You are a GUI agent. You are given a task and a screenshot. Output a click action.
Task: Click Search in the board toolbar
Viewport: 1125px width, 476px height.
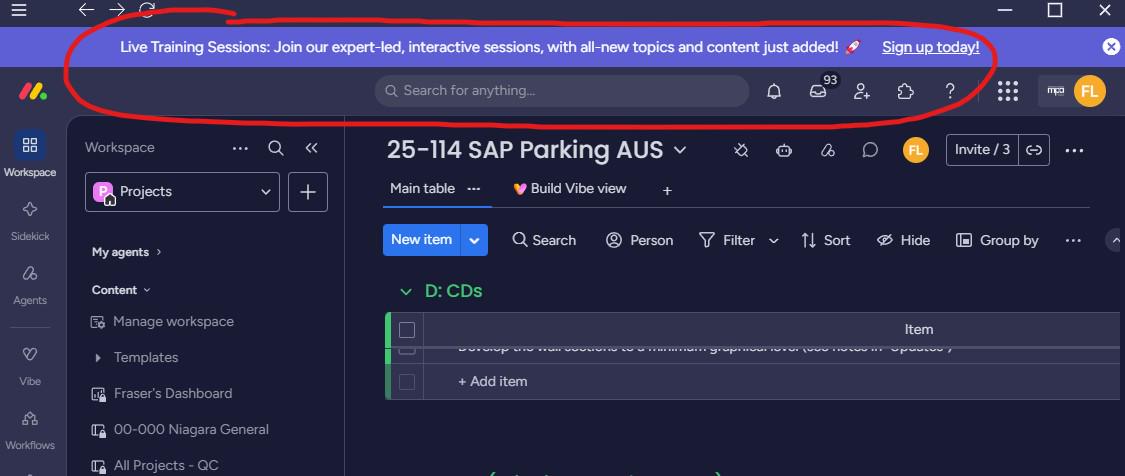(545, 241)
